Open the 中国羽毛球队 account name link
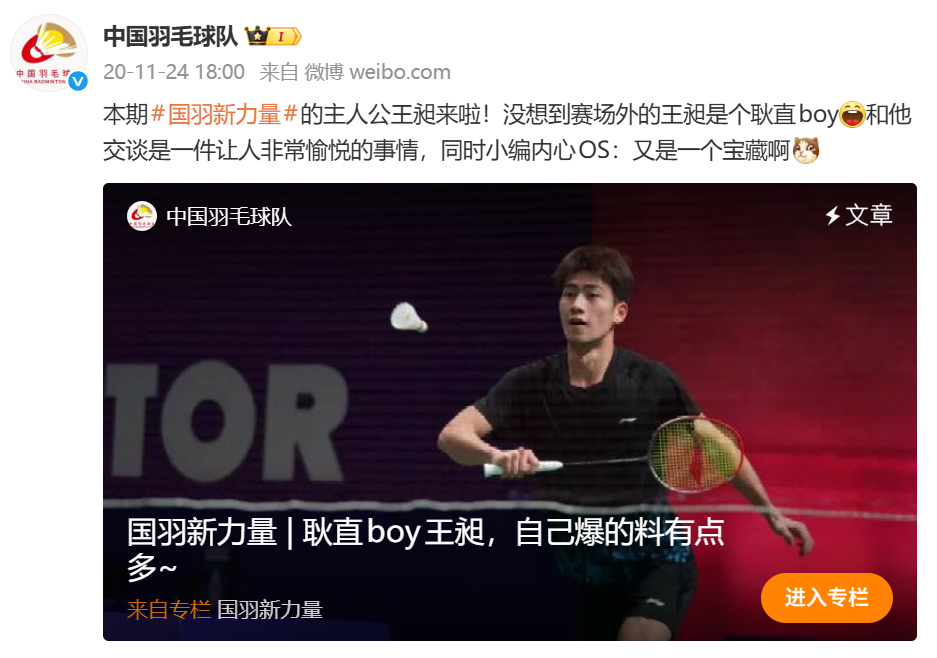The height and width of the screenshot is (658, 937). pyautogui.click(x=170, y=36)
